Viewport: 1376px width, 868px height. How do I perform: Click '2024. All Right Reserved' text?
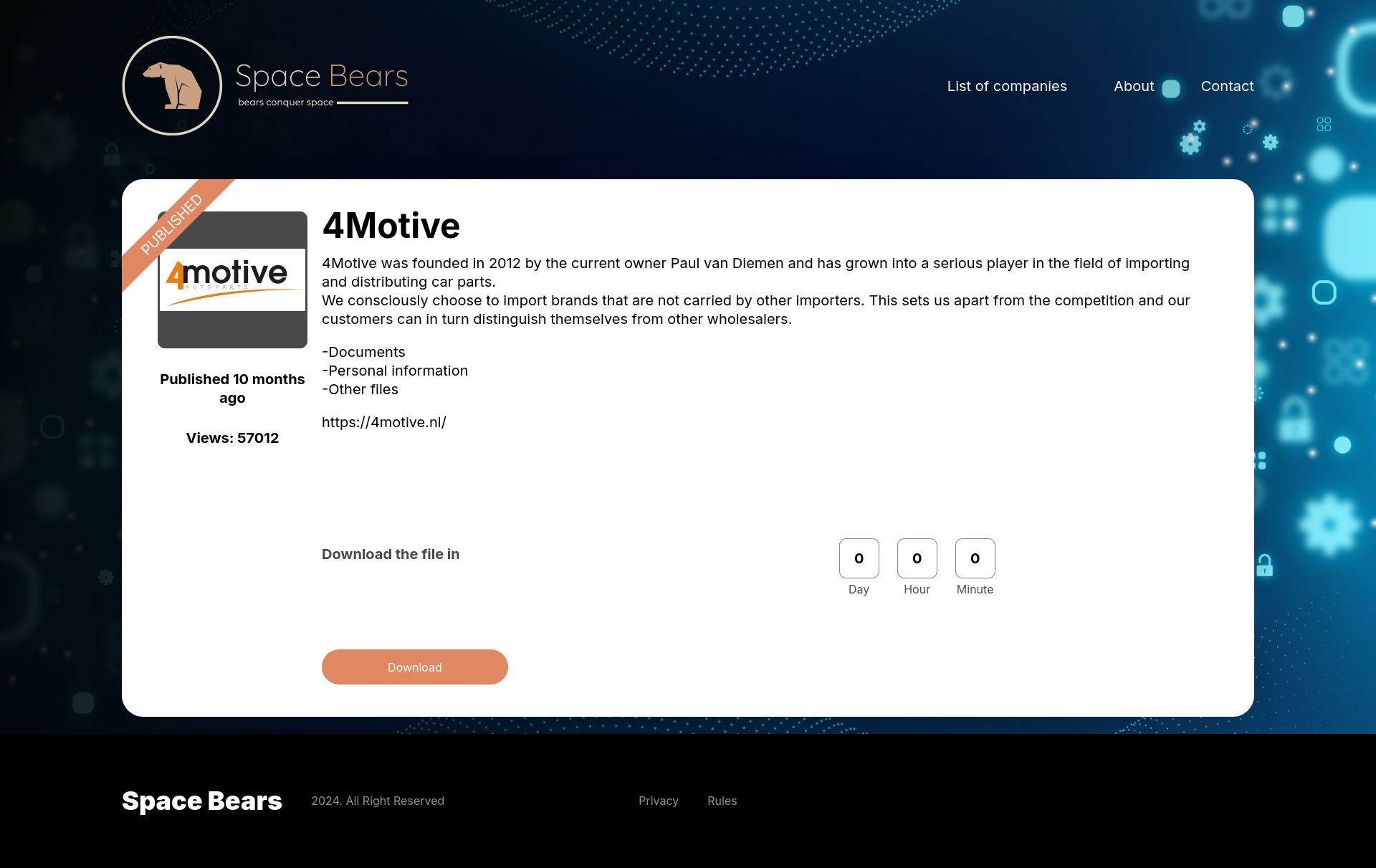pyautogui.click(x=378, y=801)
